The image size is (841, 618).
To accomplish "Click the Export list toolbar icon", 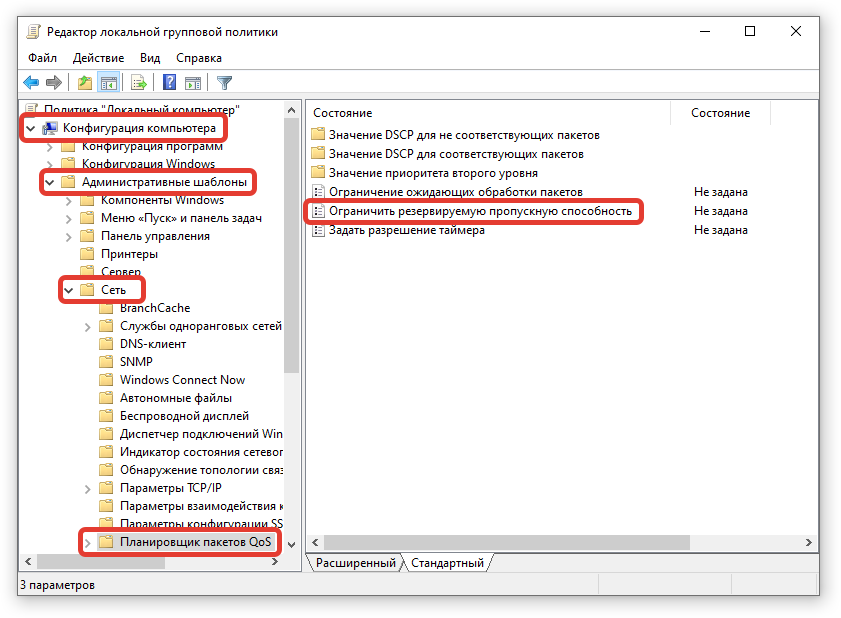I will (140, 83).
